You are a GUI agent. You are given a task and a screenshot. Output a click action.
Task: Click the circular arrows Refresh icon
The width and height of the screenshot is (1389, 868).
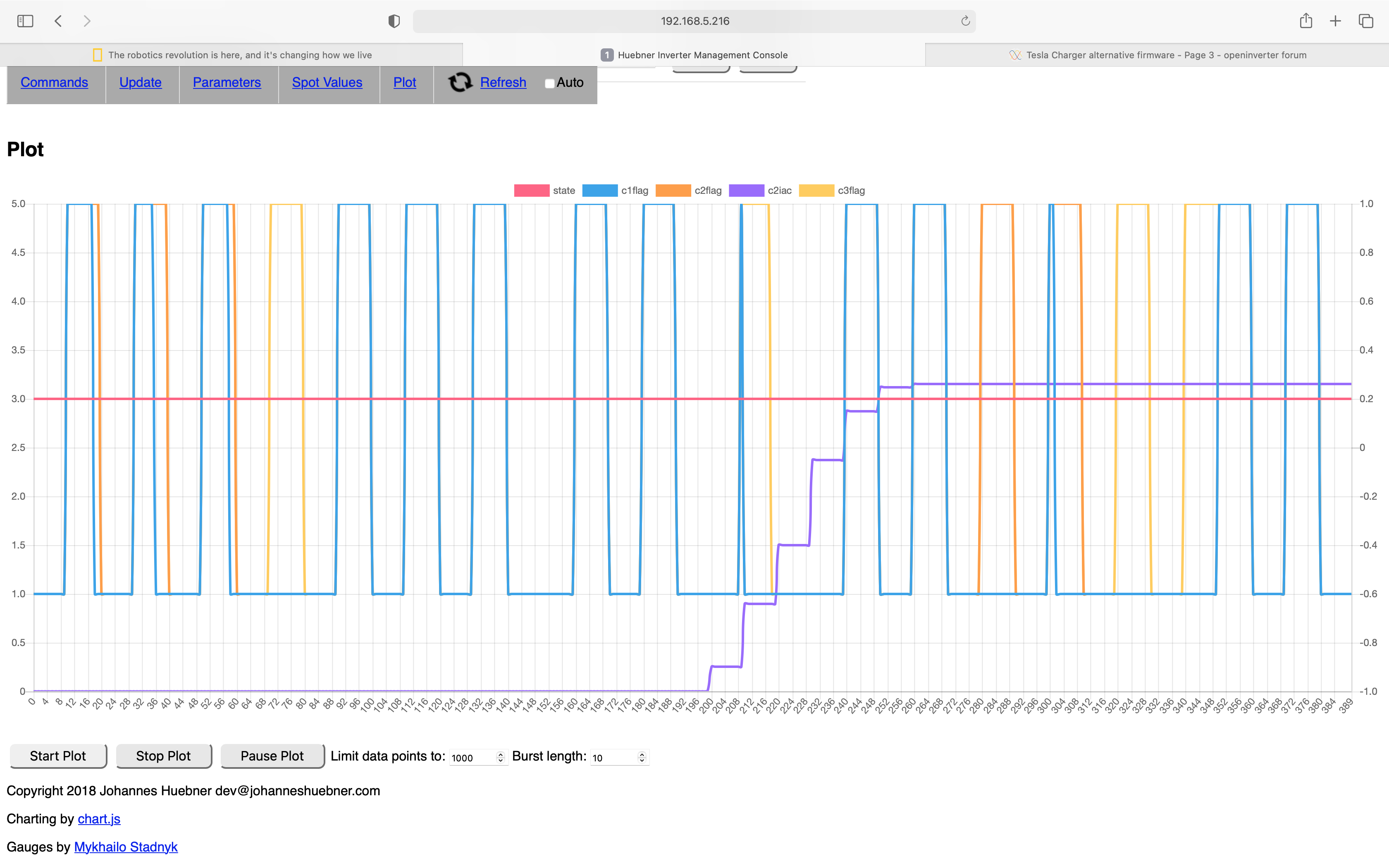click(460, 83)
